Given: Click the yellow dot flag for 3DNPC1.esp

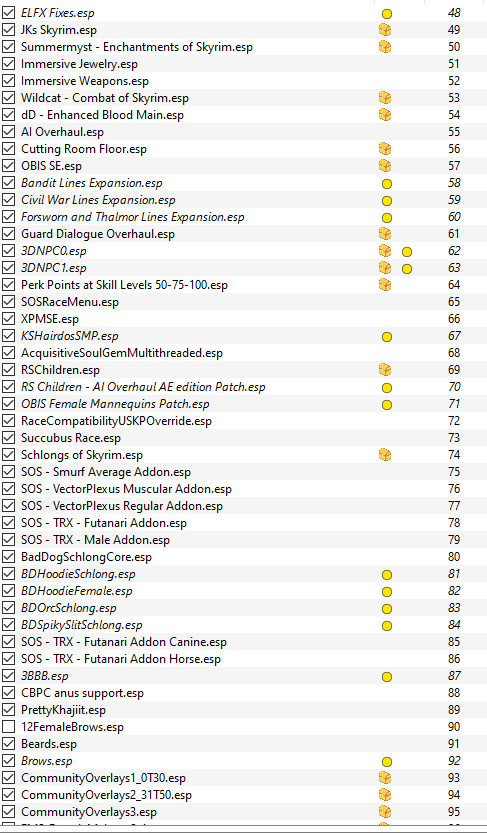Looking at the screenshot, I should click(x=407, y=269).
